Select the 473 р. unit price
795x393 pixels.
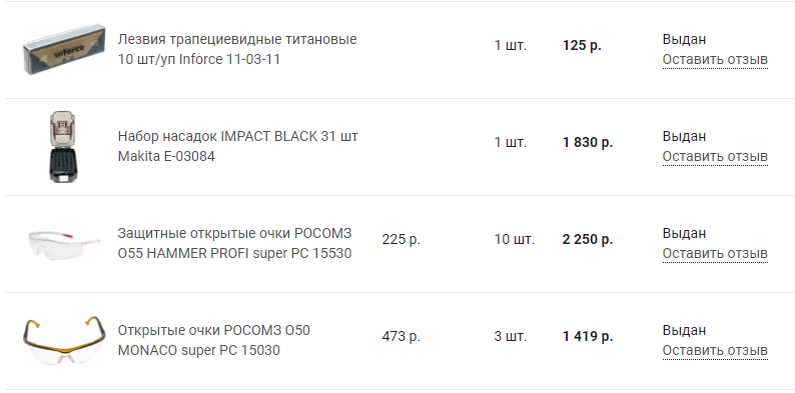401,336
